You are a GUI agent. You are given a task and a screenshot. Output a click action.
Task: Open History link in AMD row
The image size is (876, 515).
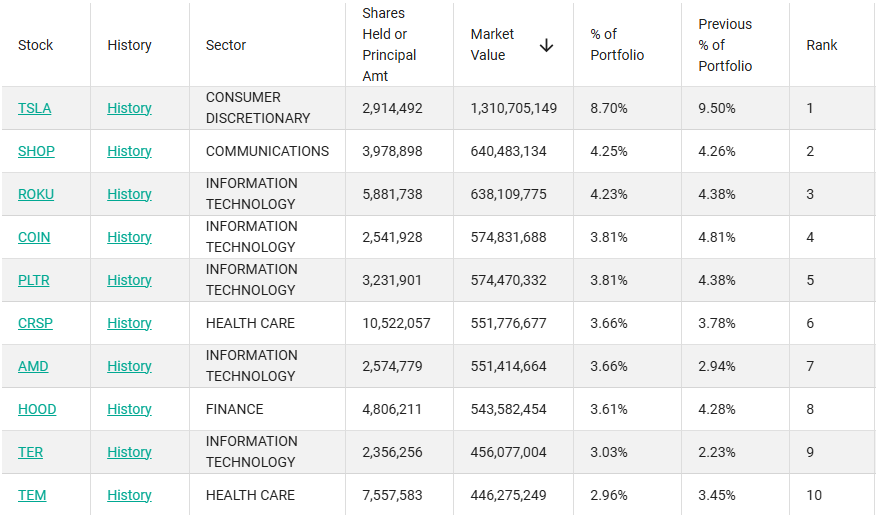tap(129, 366)
